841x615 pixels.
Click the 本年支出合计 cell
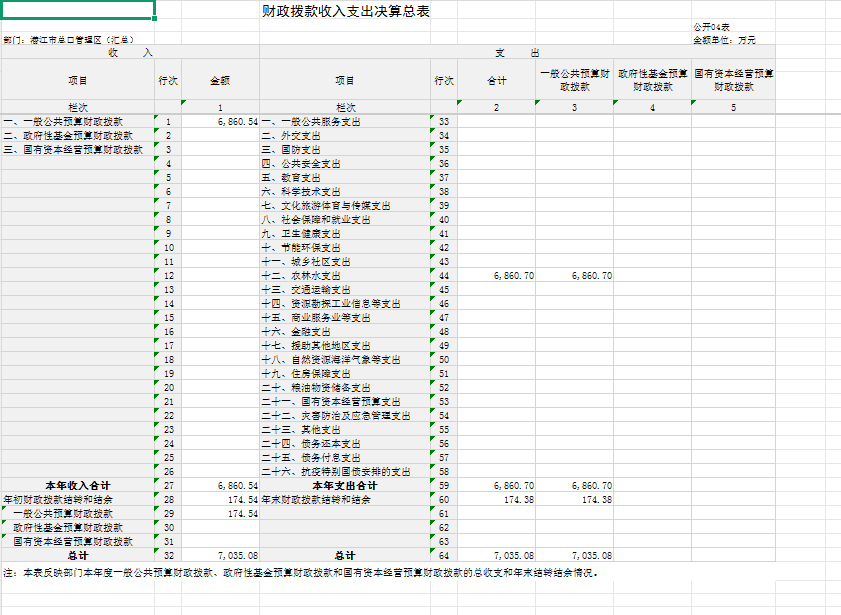coord(344,486)
